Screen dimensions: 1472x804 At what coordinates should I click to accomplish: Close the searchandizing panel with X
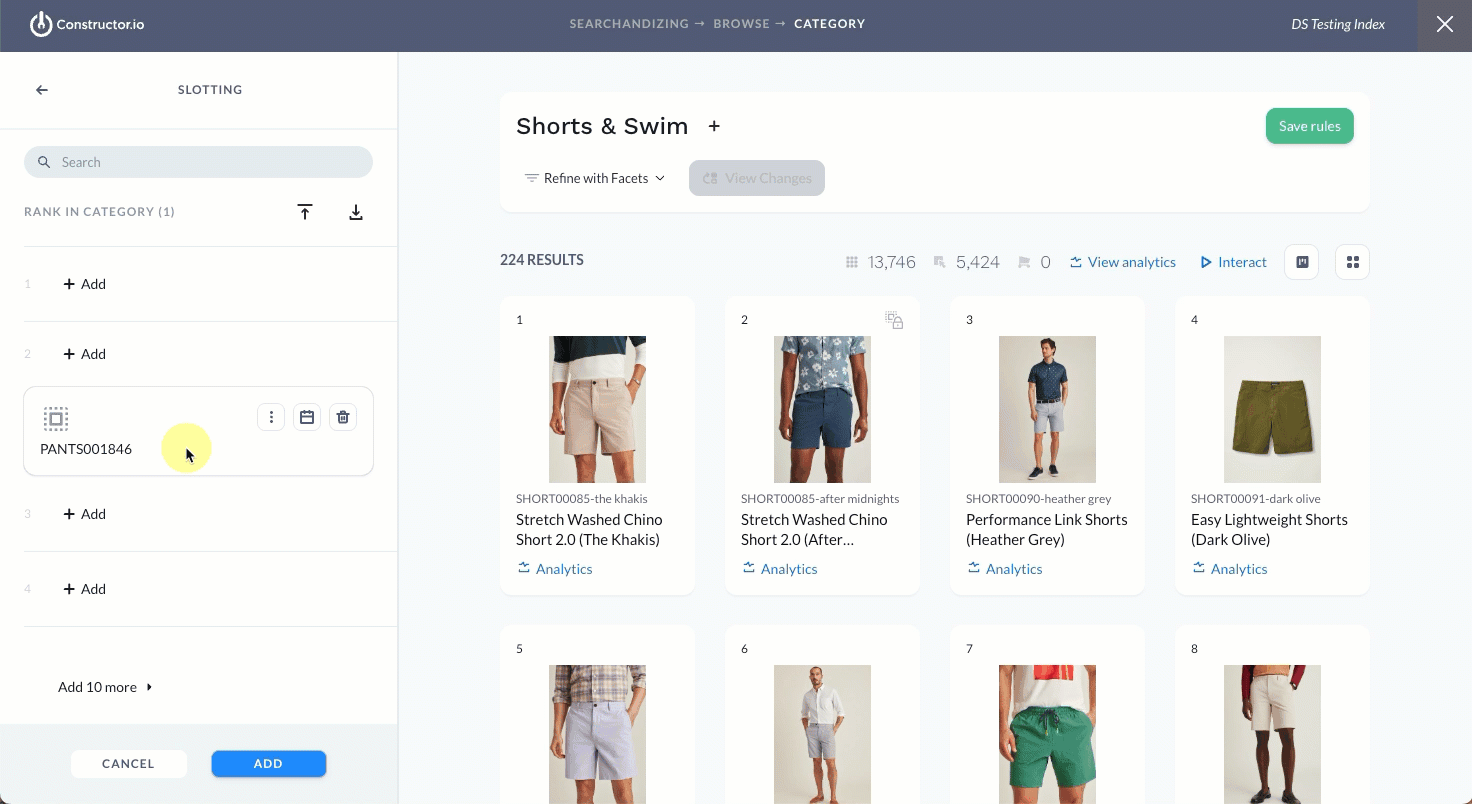(x=1445, y=25)
